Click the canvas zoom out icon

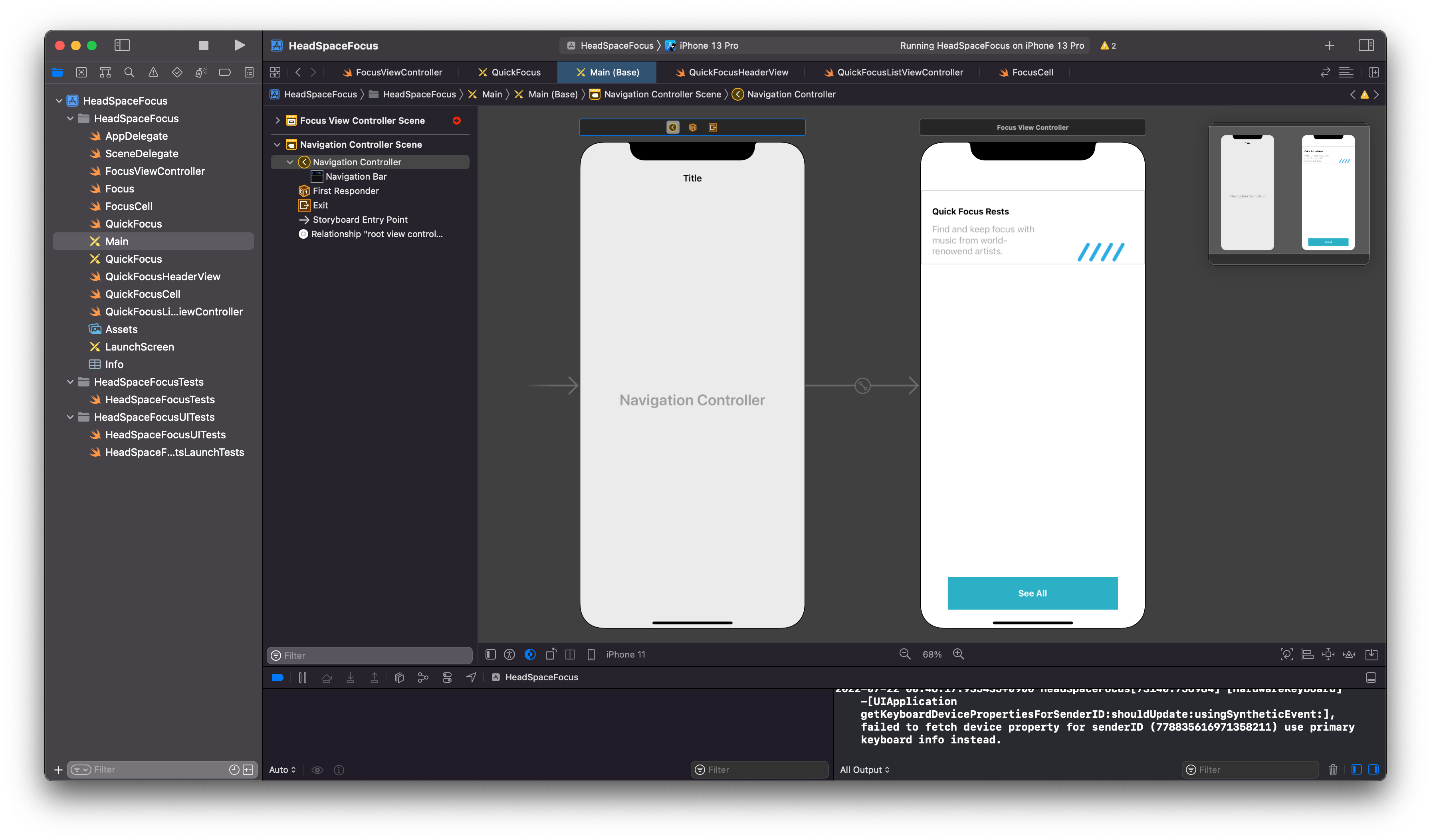[905, 654]
